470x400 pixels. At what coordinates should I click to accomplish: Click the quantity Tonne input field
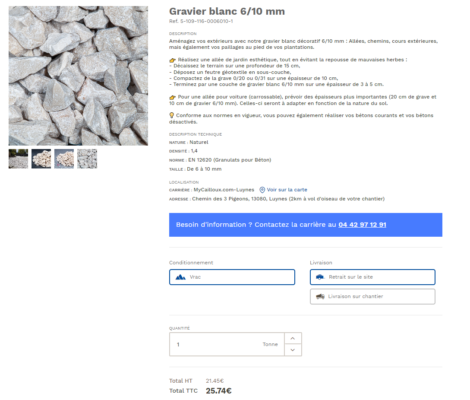[x=227, y=344]
